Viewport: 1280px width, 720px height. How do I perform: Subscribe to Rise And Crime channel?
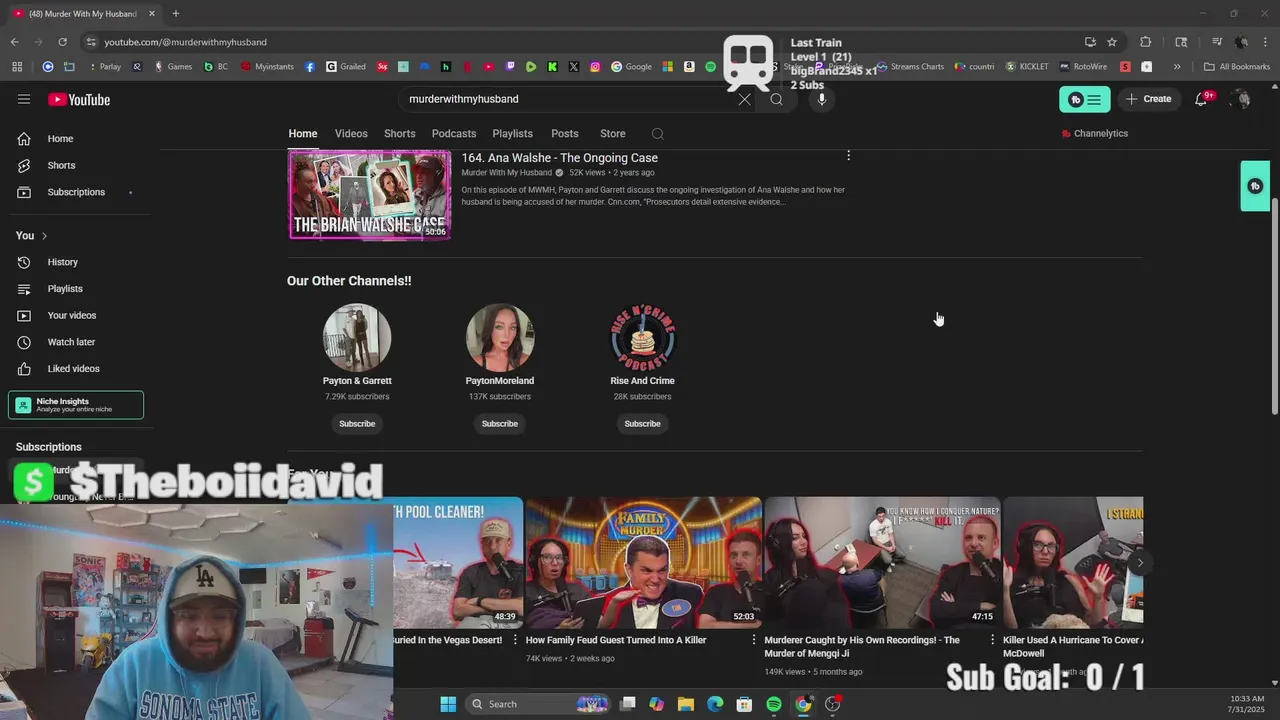tap(642, 424)
